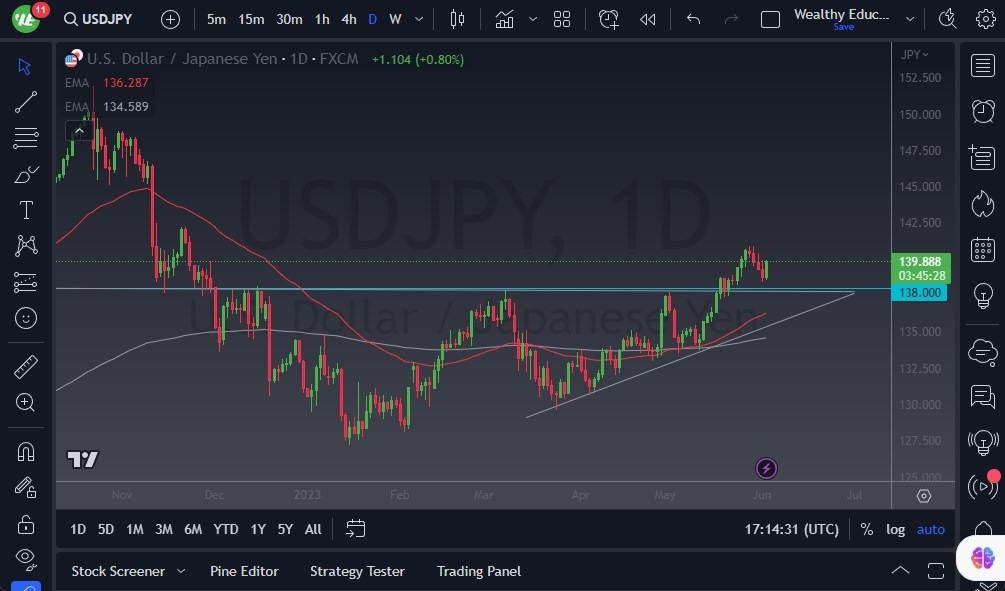This screenshot has width=1005, height=591.
Task: Select the 1Y date range button
Action: pos(257,529)
